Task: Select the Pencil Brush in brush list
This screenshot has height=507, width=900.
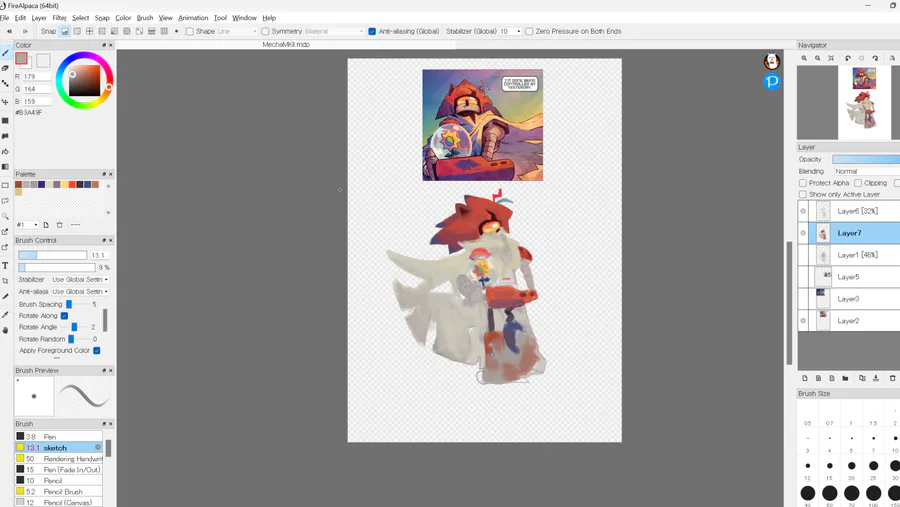Action: pyautogui.click(x=59, y=491)
